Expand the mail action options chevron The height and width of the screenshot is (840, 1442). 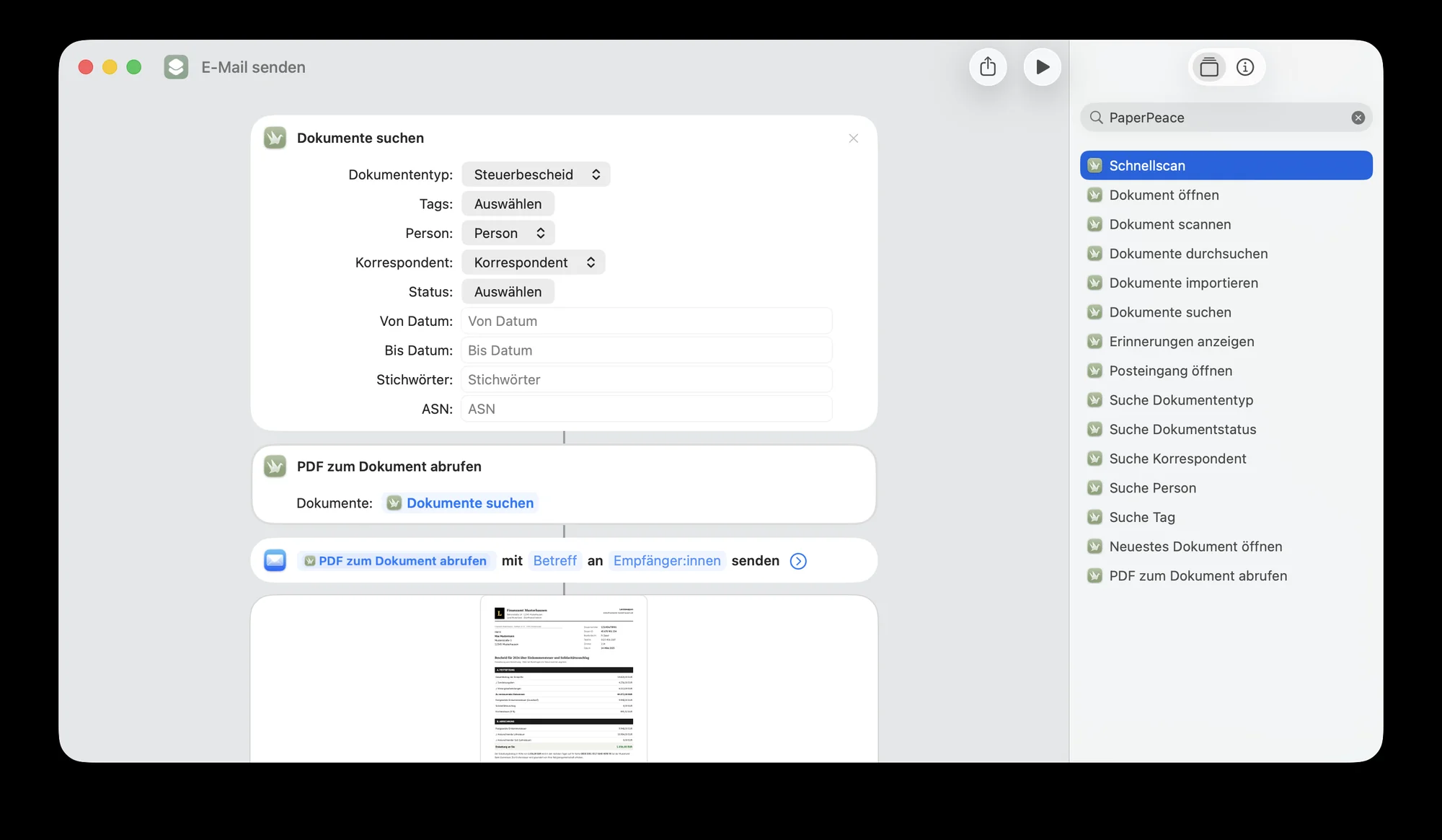798,561
